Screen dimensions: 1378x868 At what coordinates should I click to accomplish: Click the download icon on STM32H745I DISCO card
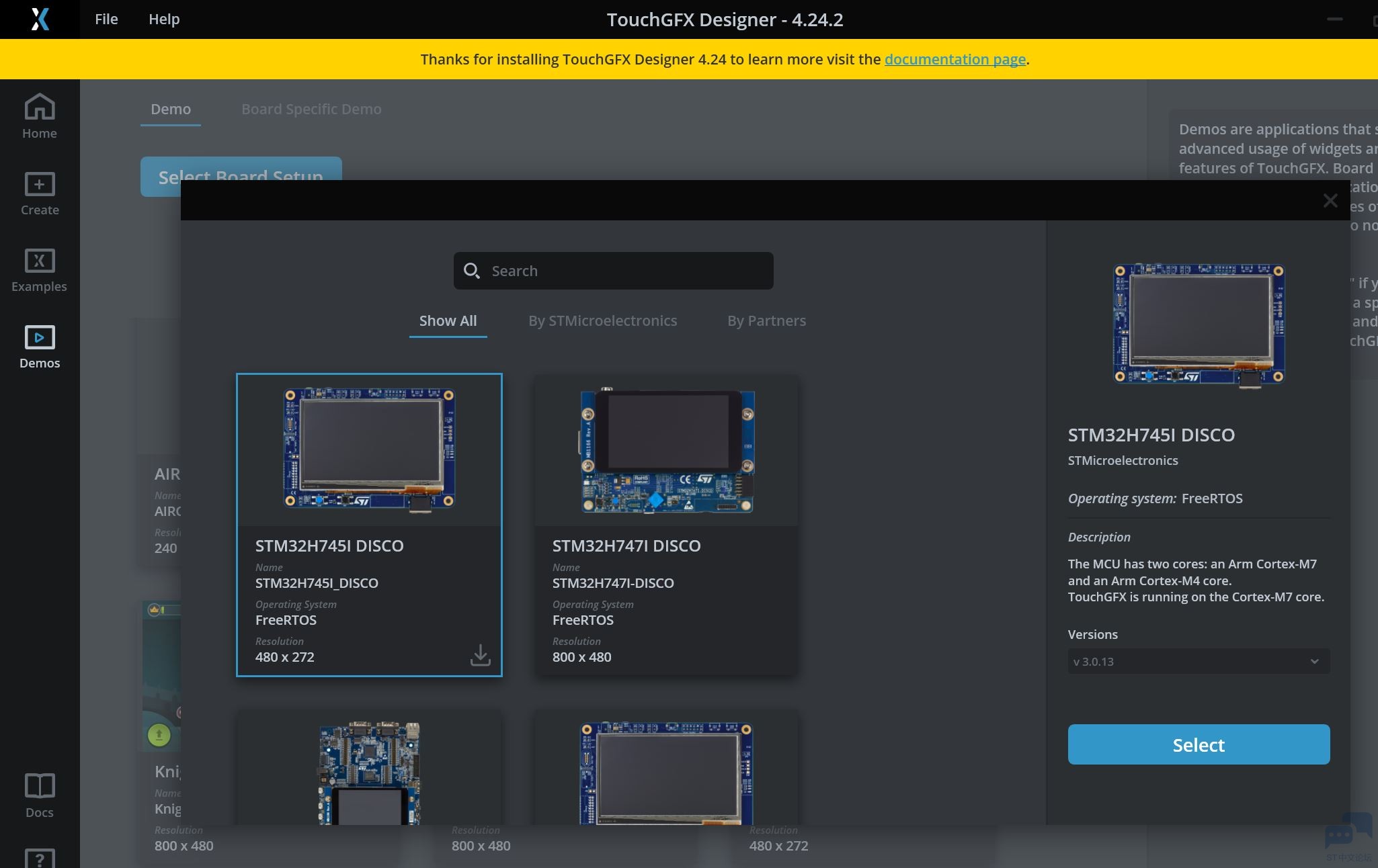click(x=480, y=655)
